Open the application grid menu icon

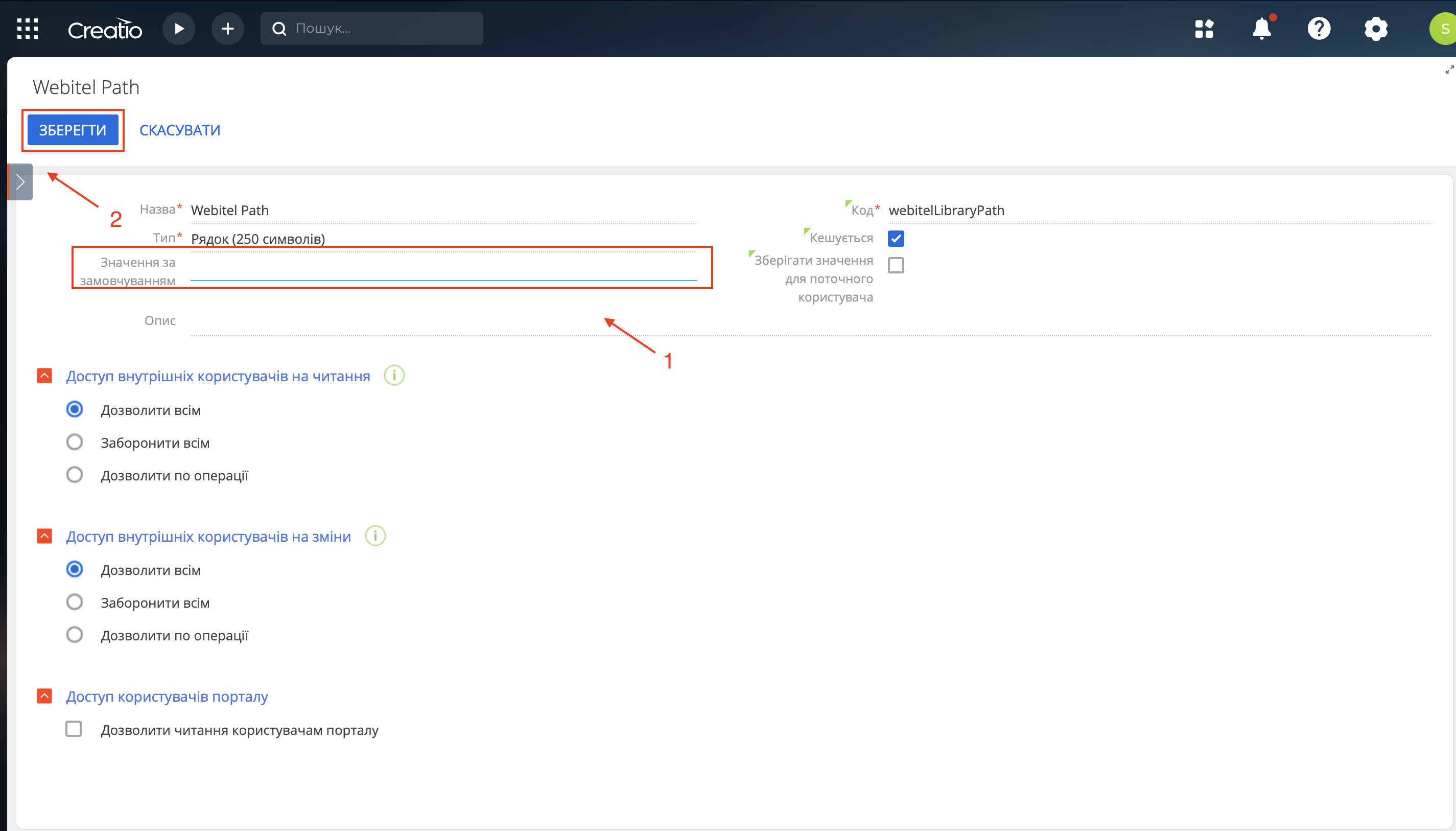coord(28,29)
